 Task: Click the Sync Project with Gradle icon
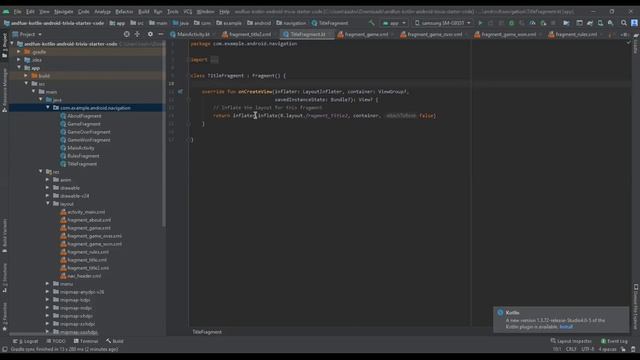pyautogui.click(x=590, y=23)
